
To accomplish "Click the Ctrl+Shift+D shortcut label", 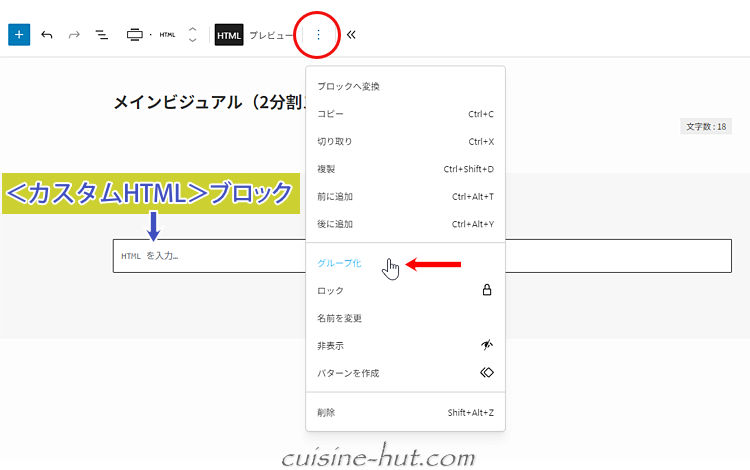I will 468,169.
